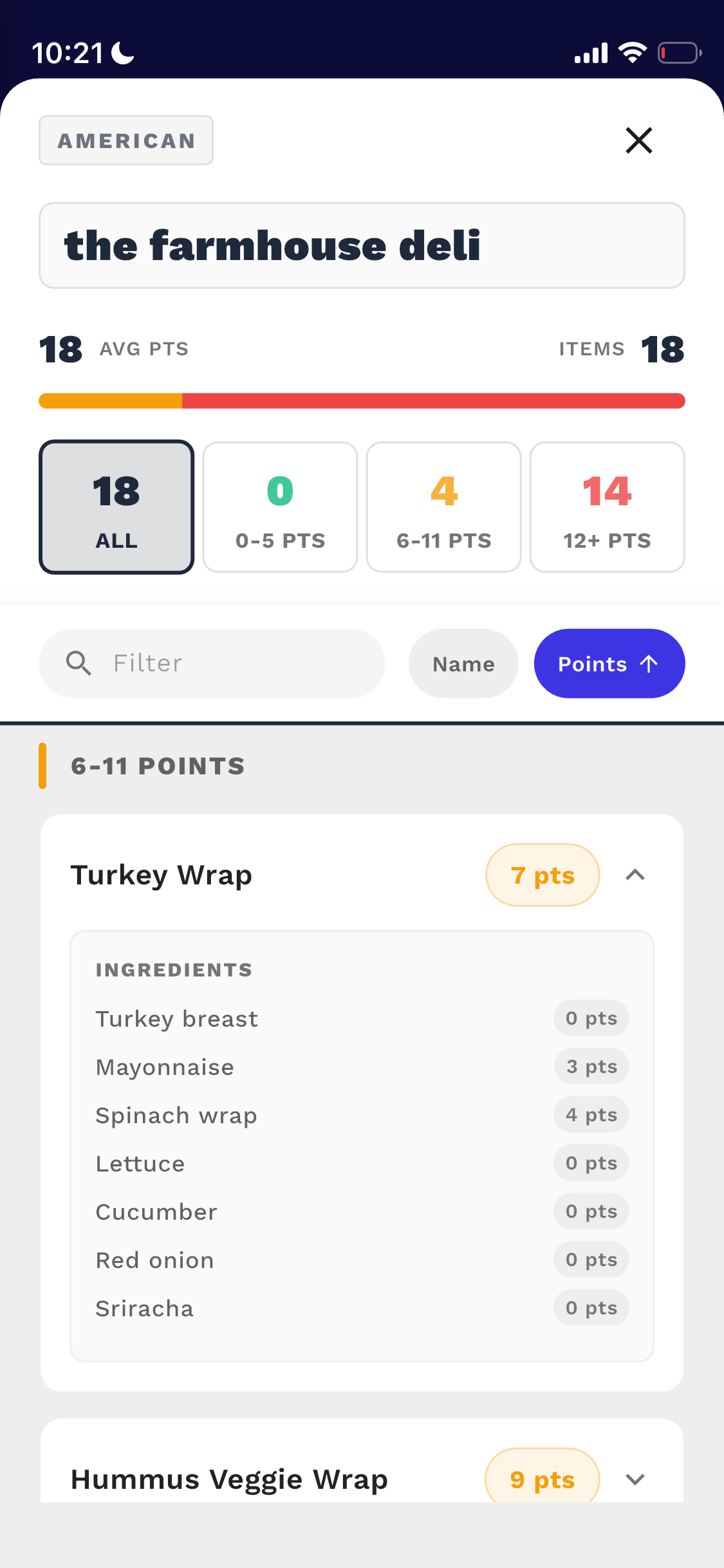724x1568 pixels.
Task: Toggle the 0-5 PTS filter
Action: [x=280, y=507]
